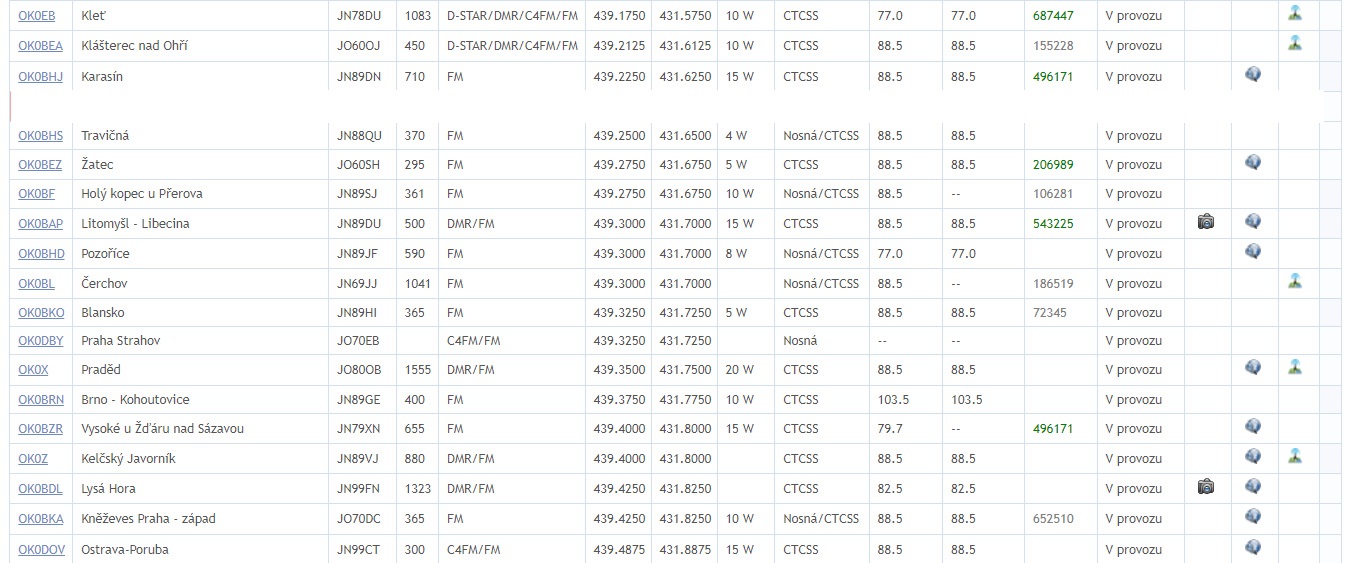Screen dimensions: 1360x563
Task: Open the globe info icon for Žatec
Action: click(1253, 163)
